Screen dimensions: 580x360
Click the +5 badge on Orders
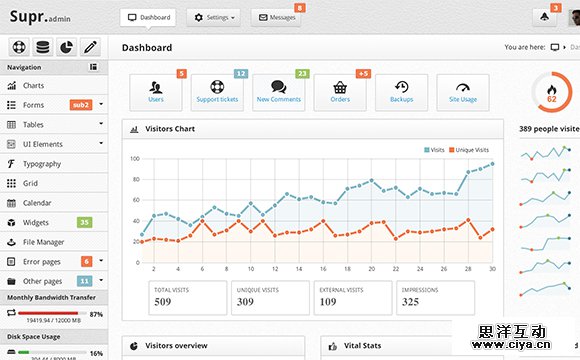363,74
